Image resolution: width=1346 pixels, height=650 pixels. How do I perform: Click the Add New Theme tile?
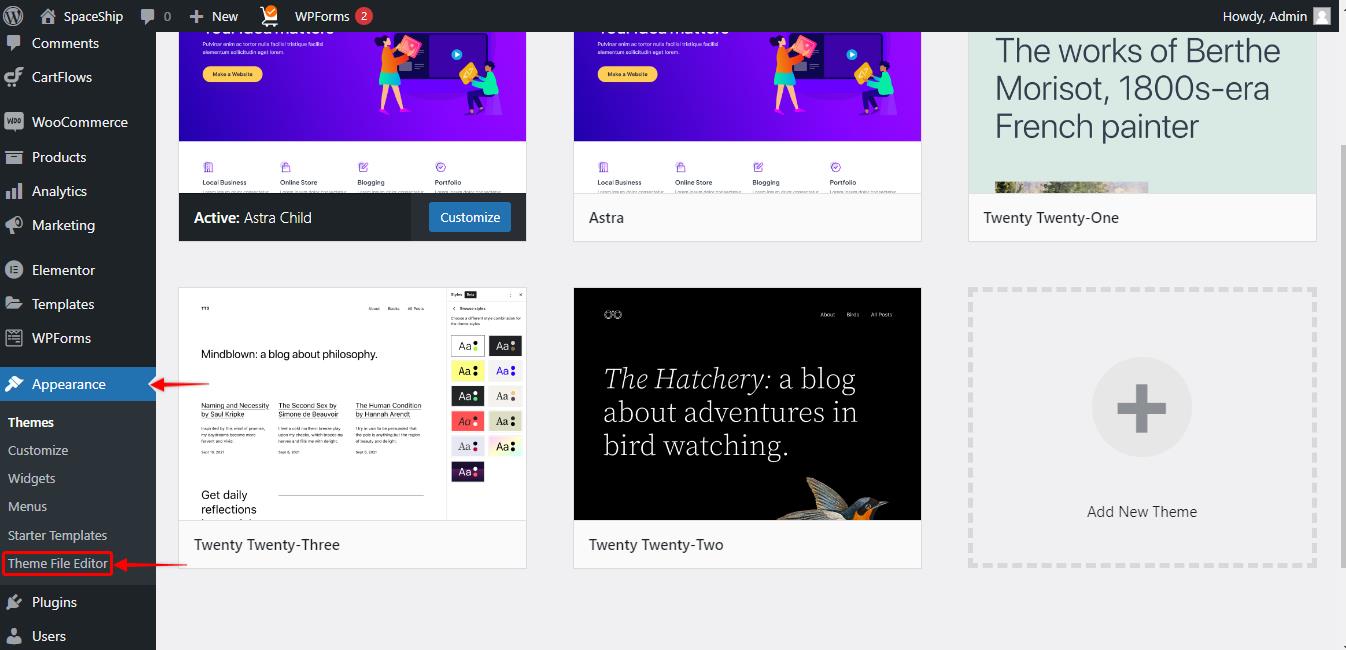coord(1141,428)
